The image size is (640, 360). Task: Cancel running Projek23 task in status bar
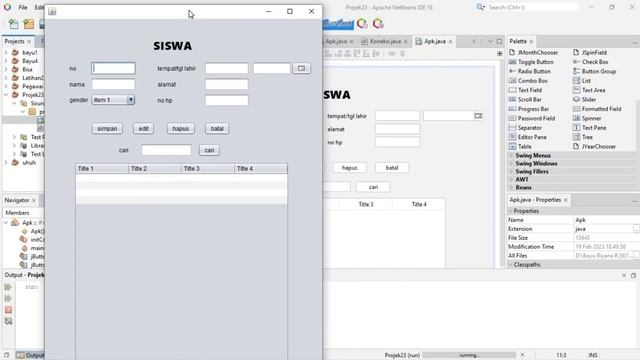pyautogui.click(x=522, y=355)
